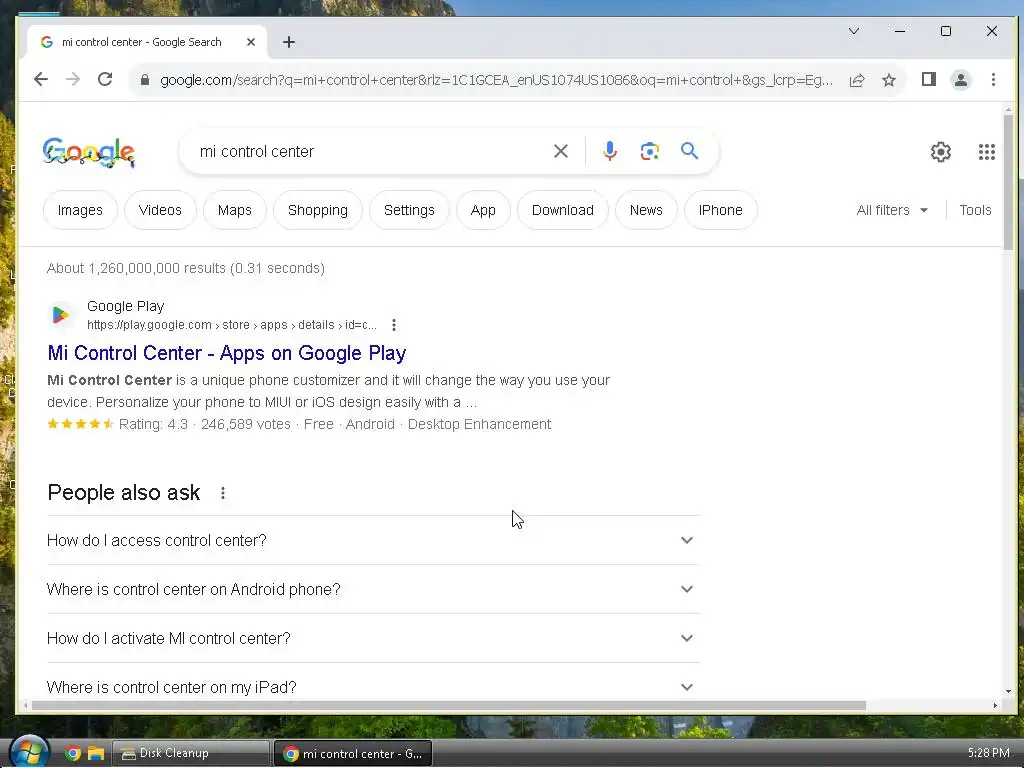Select mi control center Chrome taskbar button
The height and width of the screenshot is (768, 1024).
pyautogui.click(x=353, y=753)
